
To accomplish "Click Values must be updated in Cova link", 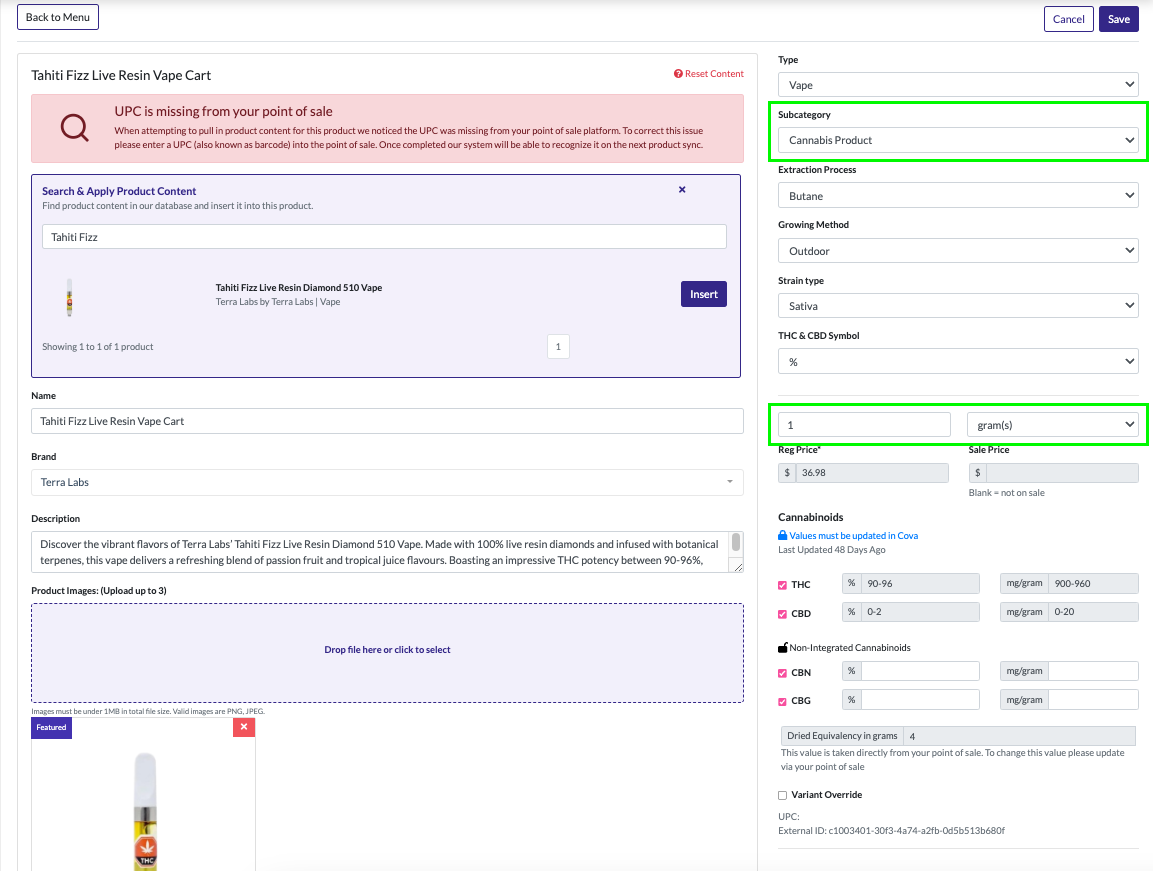I will 854,536.
